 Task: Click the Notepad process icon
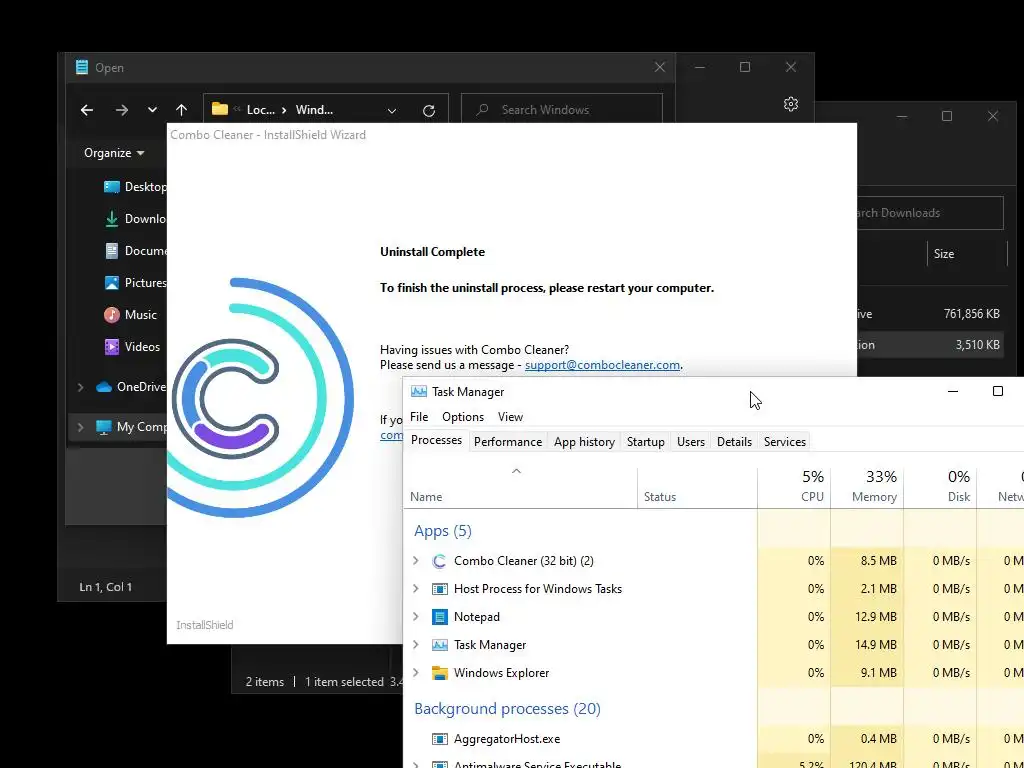[440, 616]
